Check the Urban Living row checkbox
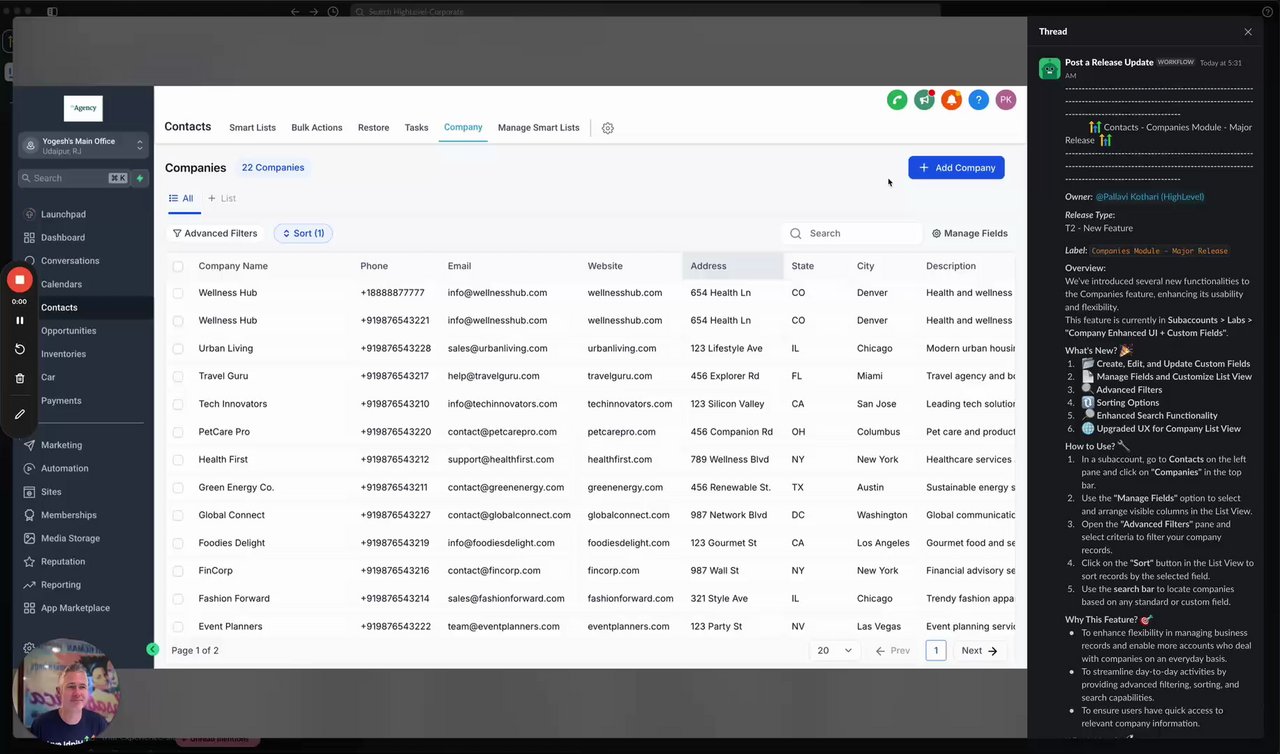Image resolution: width=1280 pixels, height=754 pixels. (x=178, y=349)
